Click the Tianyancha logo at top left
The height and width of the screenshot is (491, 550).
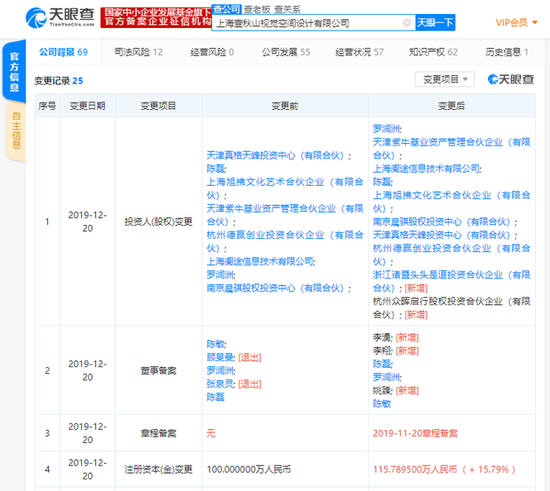(x=60, y=18)
